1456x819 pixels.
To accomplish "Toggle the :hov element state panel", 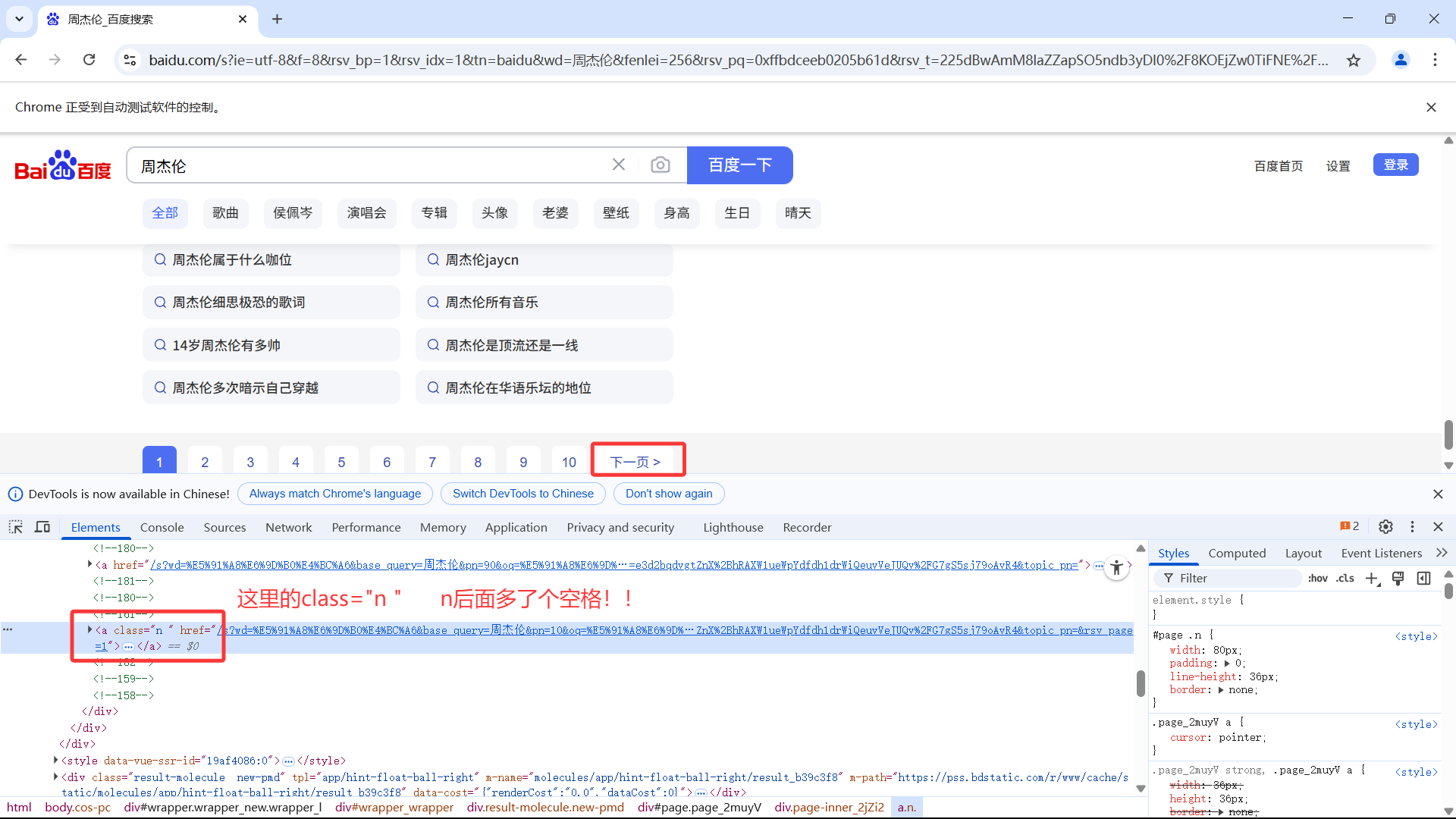I will [1317, 579].
